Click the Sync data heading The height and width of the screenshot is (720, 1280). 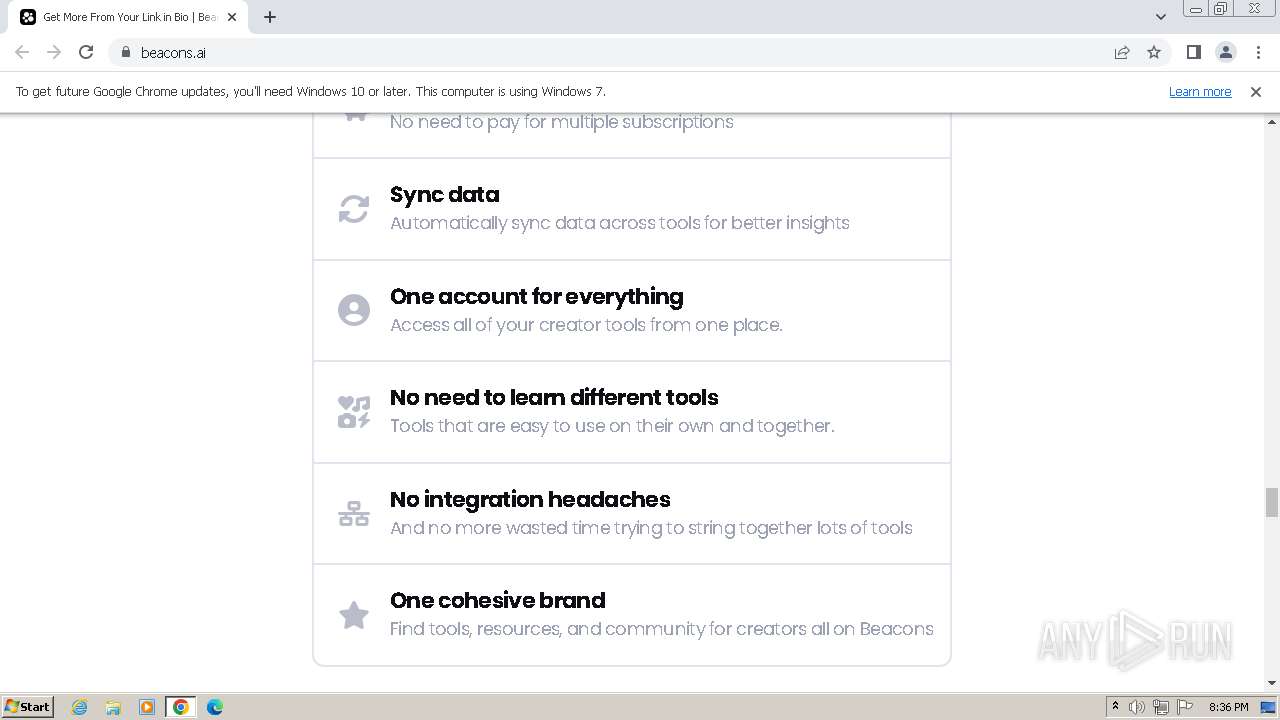[x=445, y=194]
